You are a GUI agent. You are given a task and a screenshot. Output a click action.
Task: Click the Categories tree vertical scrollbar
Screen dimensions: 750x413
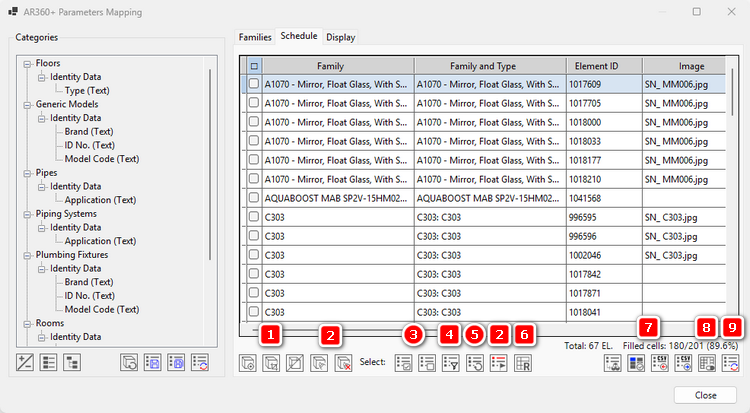pyautogui.click(x=210, y=165)
